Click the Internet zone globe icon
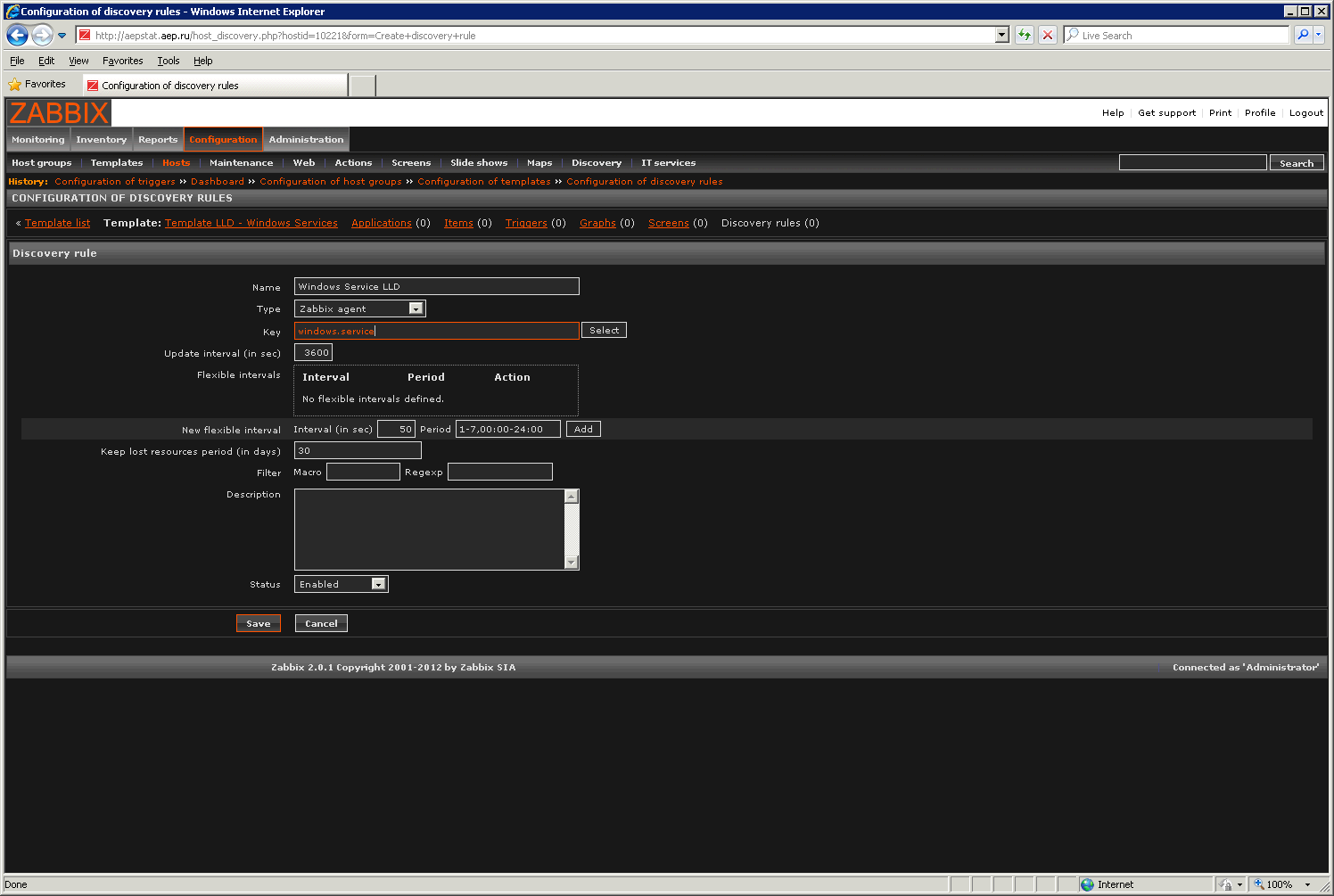 [x=1087, y=884]
